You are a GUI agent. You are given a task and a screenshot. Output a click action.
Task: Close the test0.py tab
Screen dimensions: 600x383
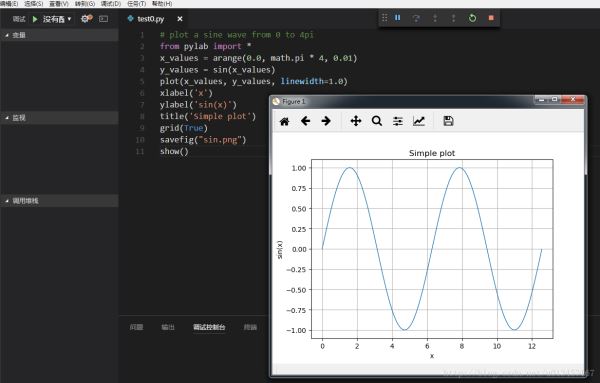pos(180,19)
